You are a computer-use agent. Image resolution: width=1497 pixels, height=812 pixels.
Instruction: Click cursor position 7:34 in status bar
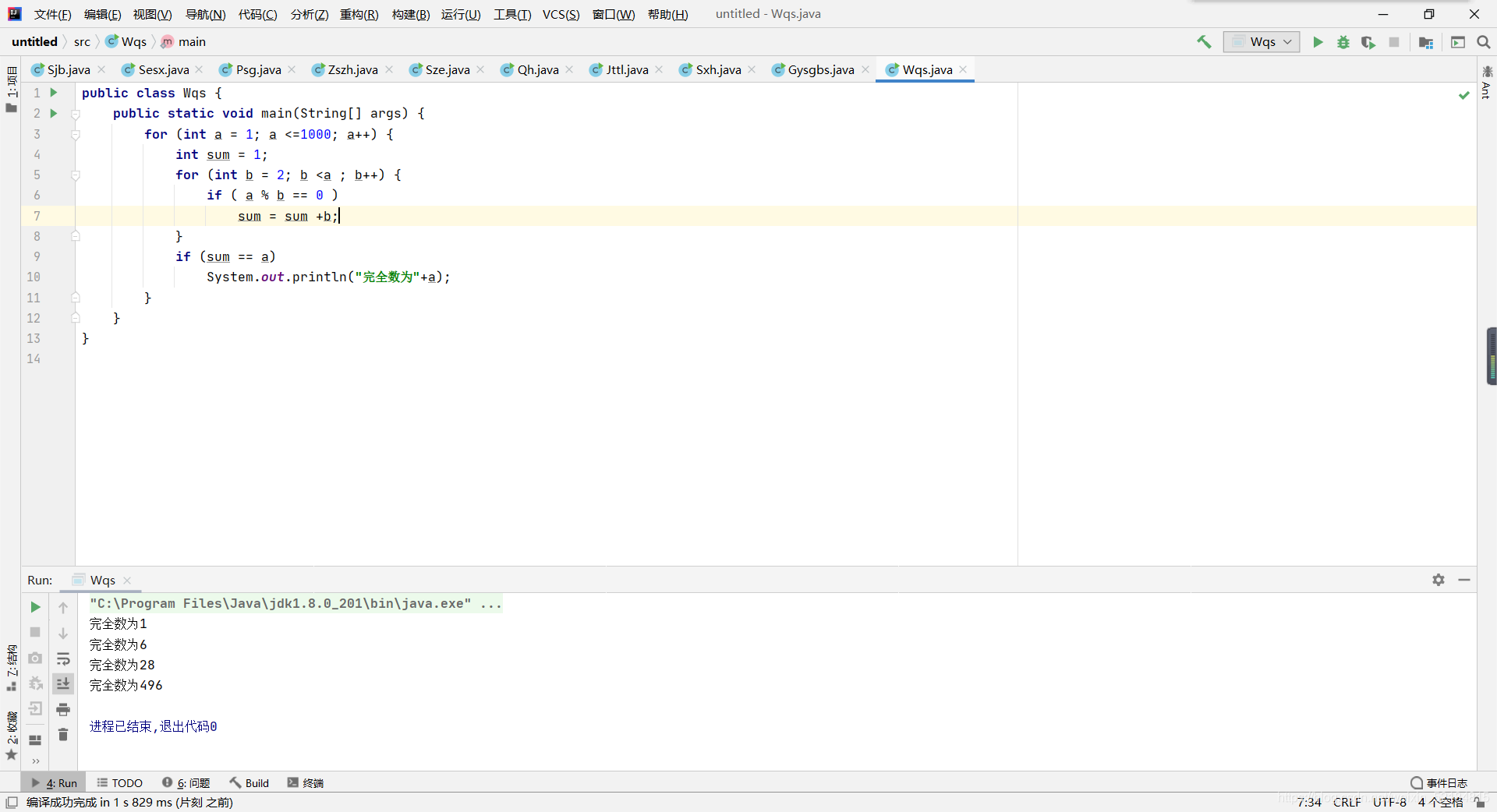[1309, 802]
